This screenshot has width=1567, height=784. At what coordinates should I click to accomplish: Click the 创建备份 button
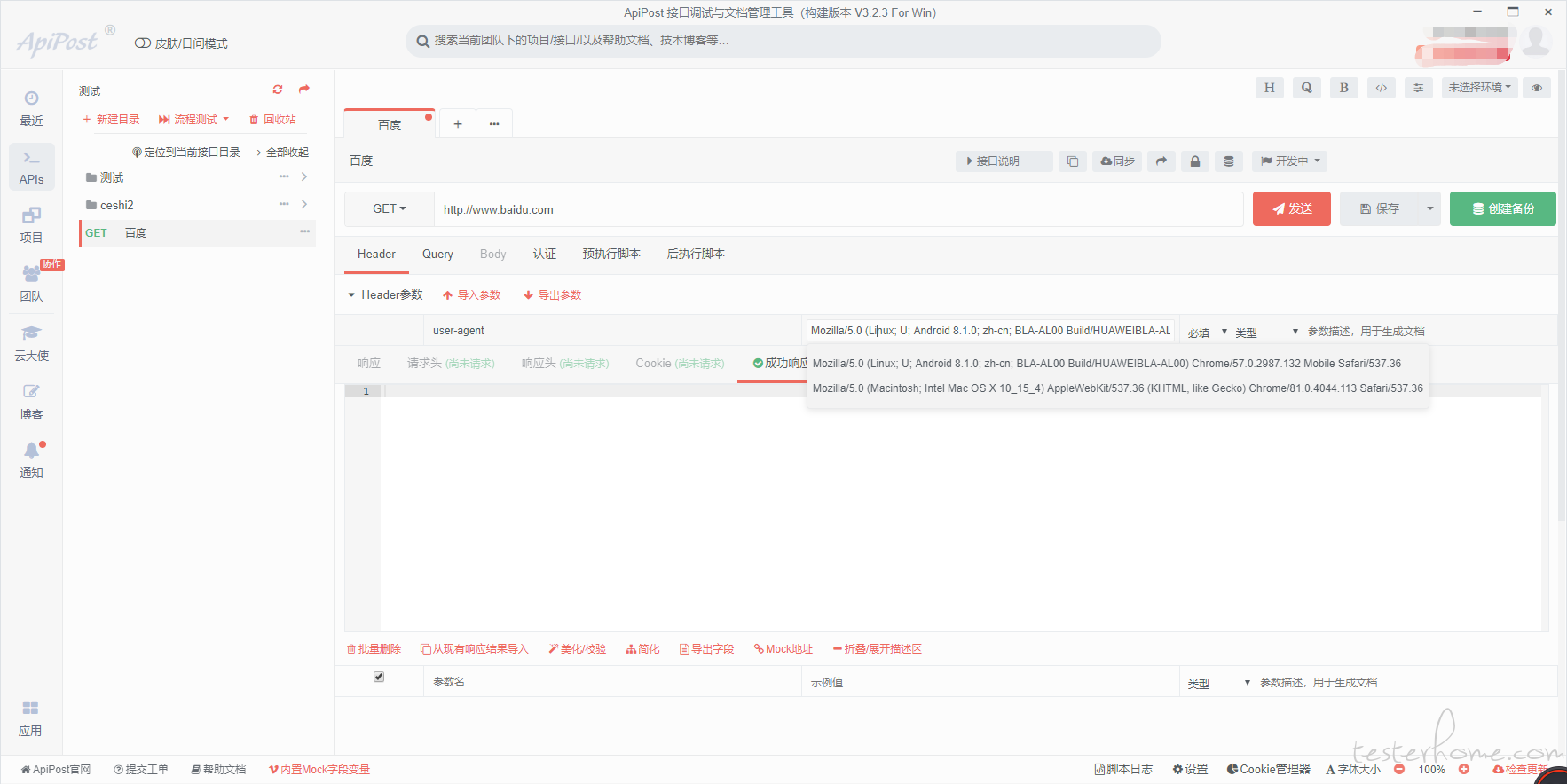pos(1502,209)
